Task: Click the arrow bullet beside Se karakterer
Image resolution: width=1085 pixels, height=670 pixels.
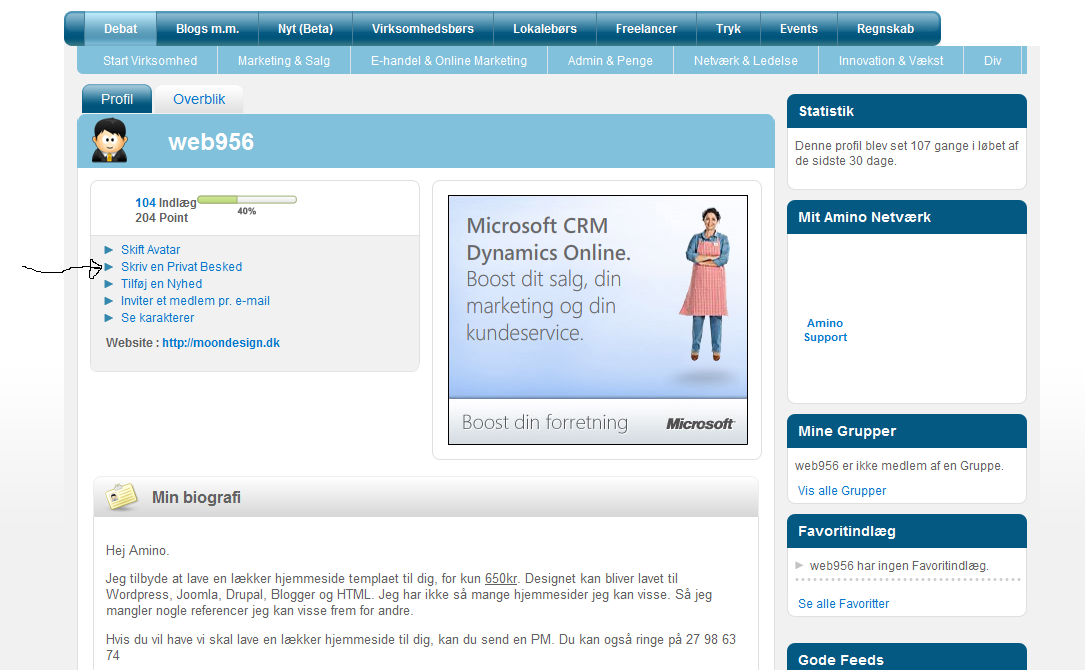Action: click(109, 318)
